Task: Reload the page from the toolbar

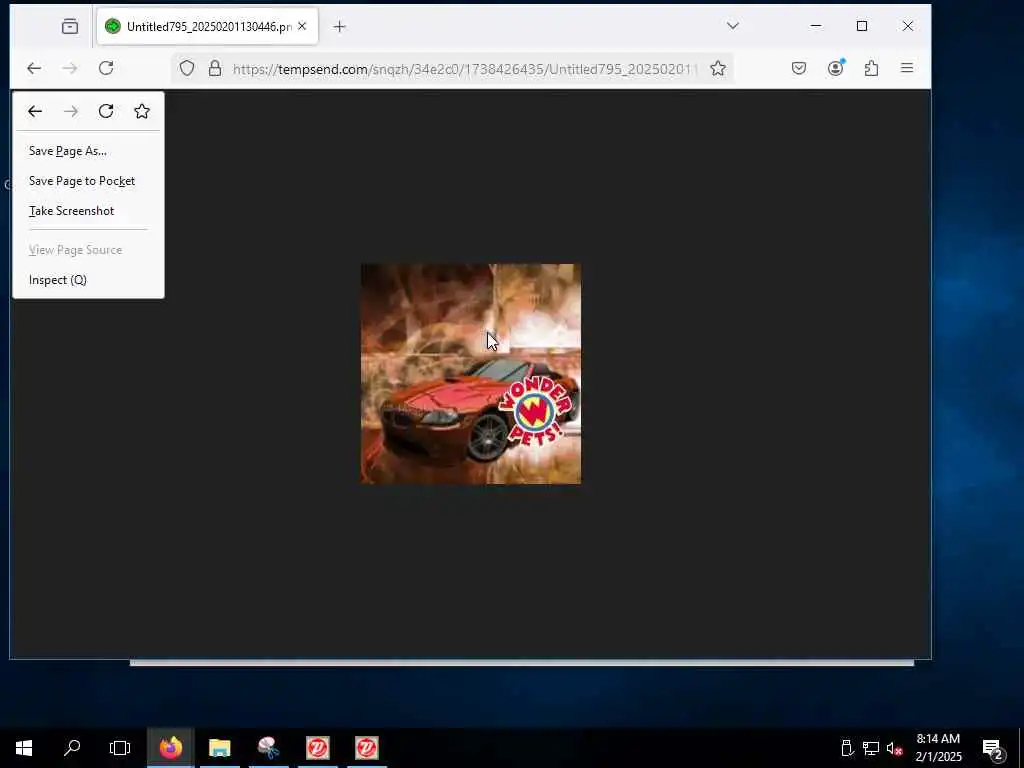Action: point(106,68)
